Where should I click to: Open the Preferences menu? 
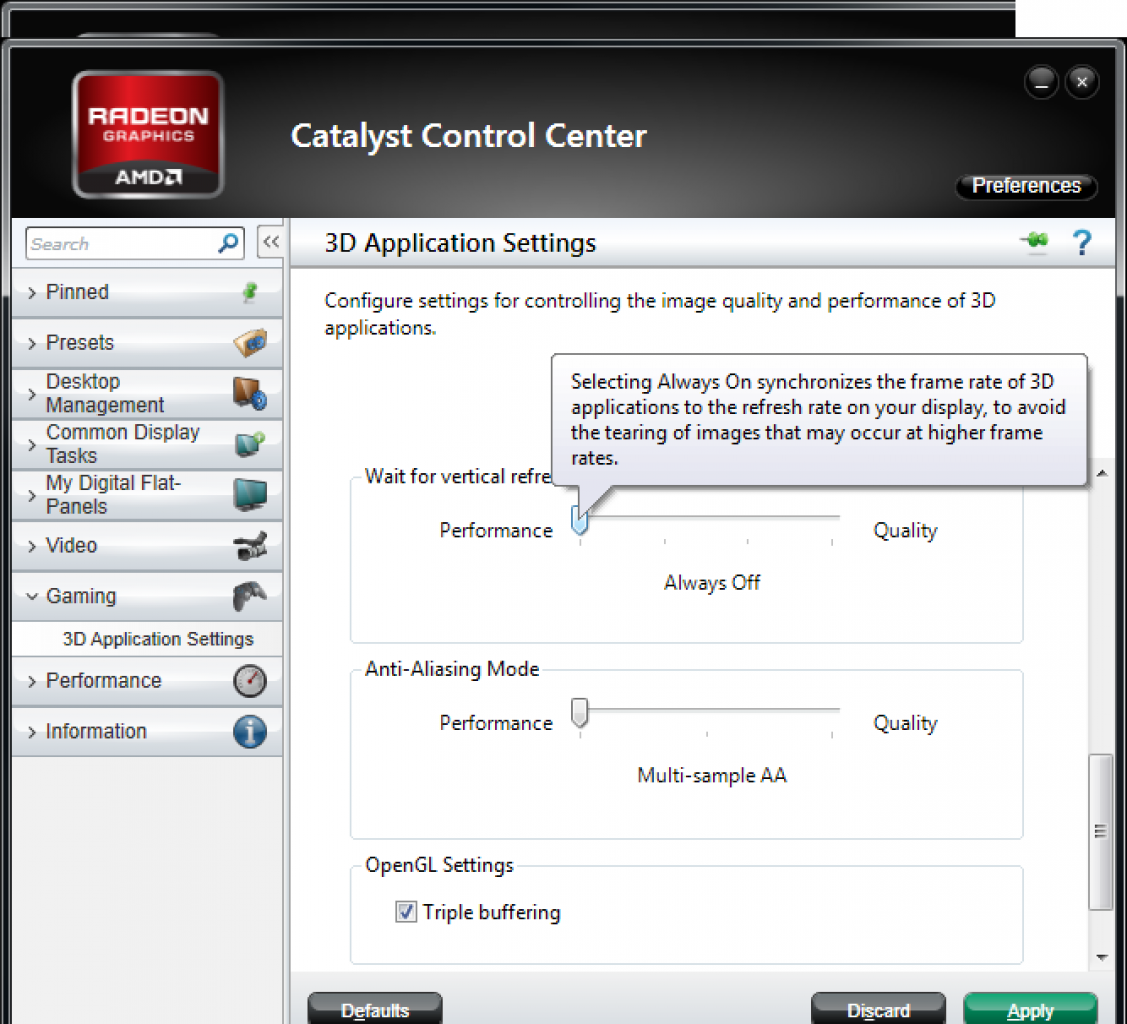point(1026,185)
